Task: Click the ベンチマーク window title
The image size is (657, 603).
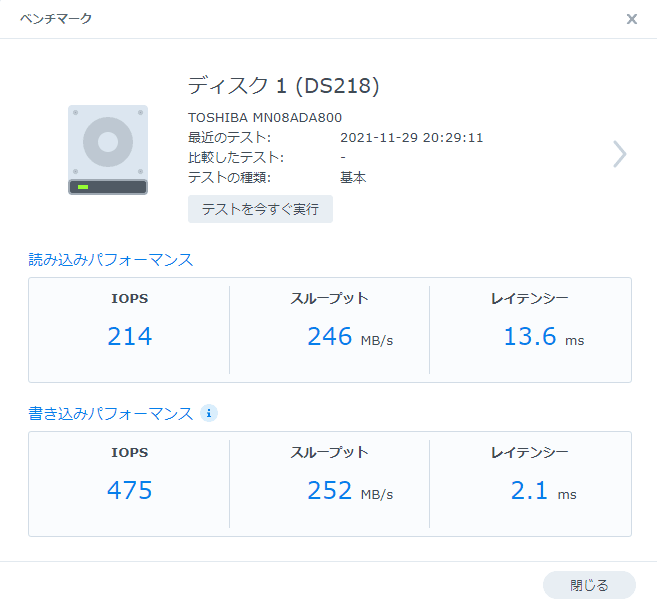Action: (x=59, y=19)
